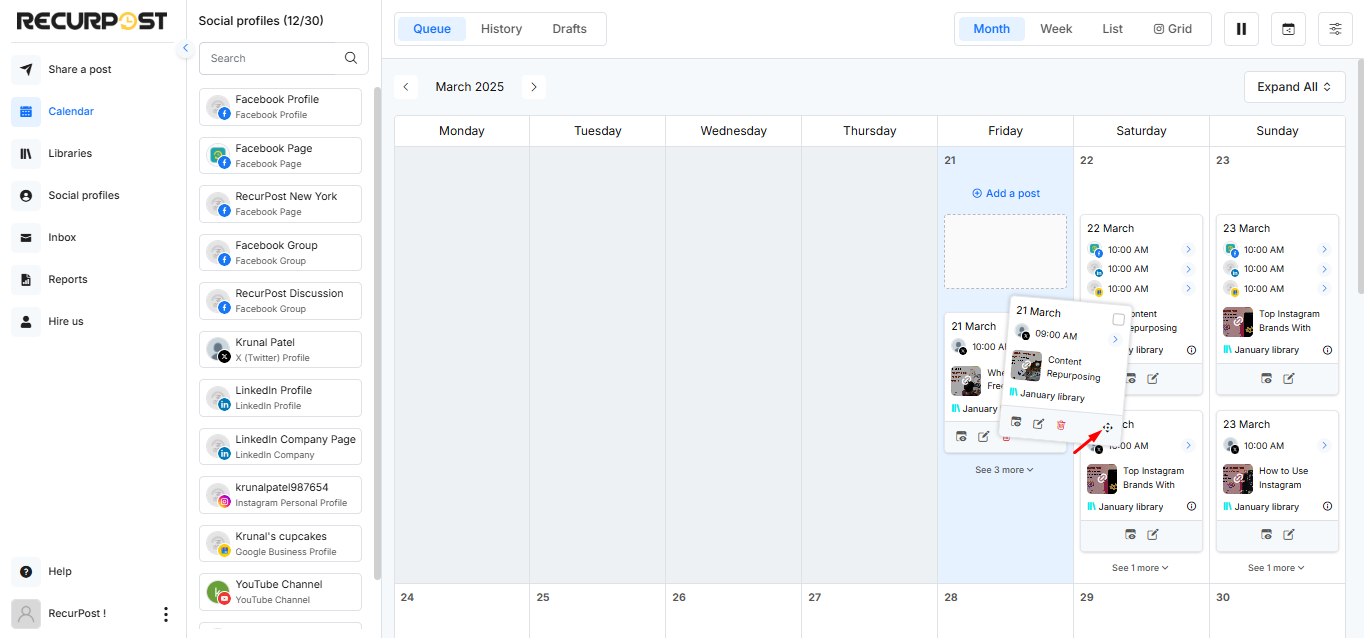The image size is (1364, 638).
Task: Click the search magnifier icon
Action: 351,58
